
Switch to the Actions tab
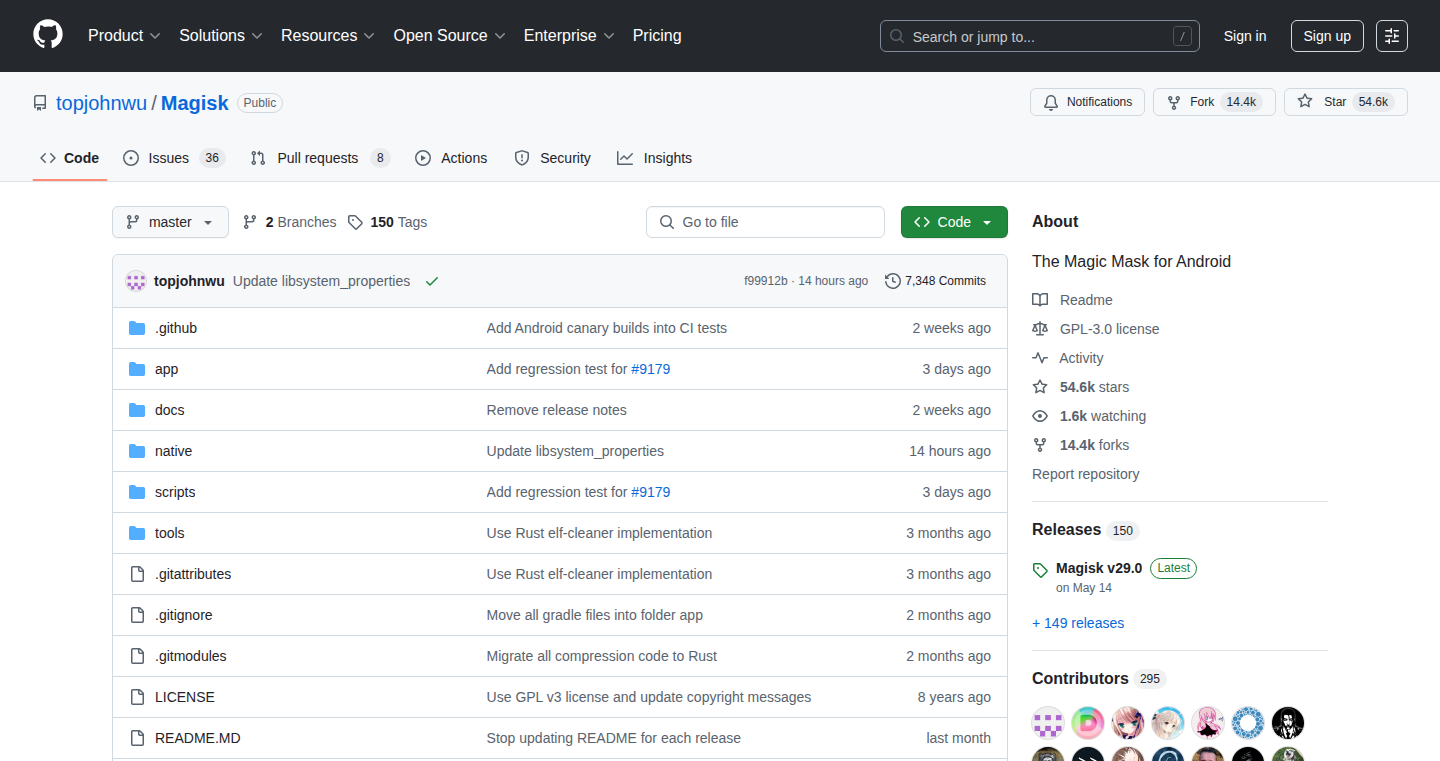[x=451, y=158]
